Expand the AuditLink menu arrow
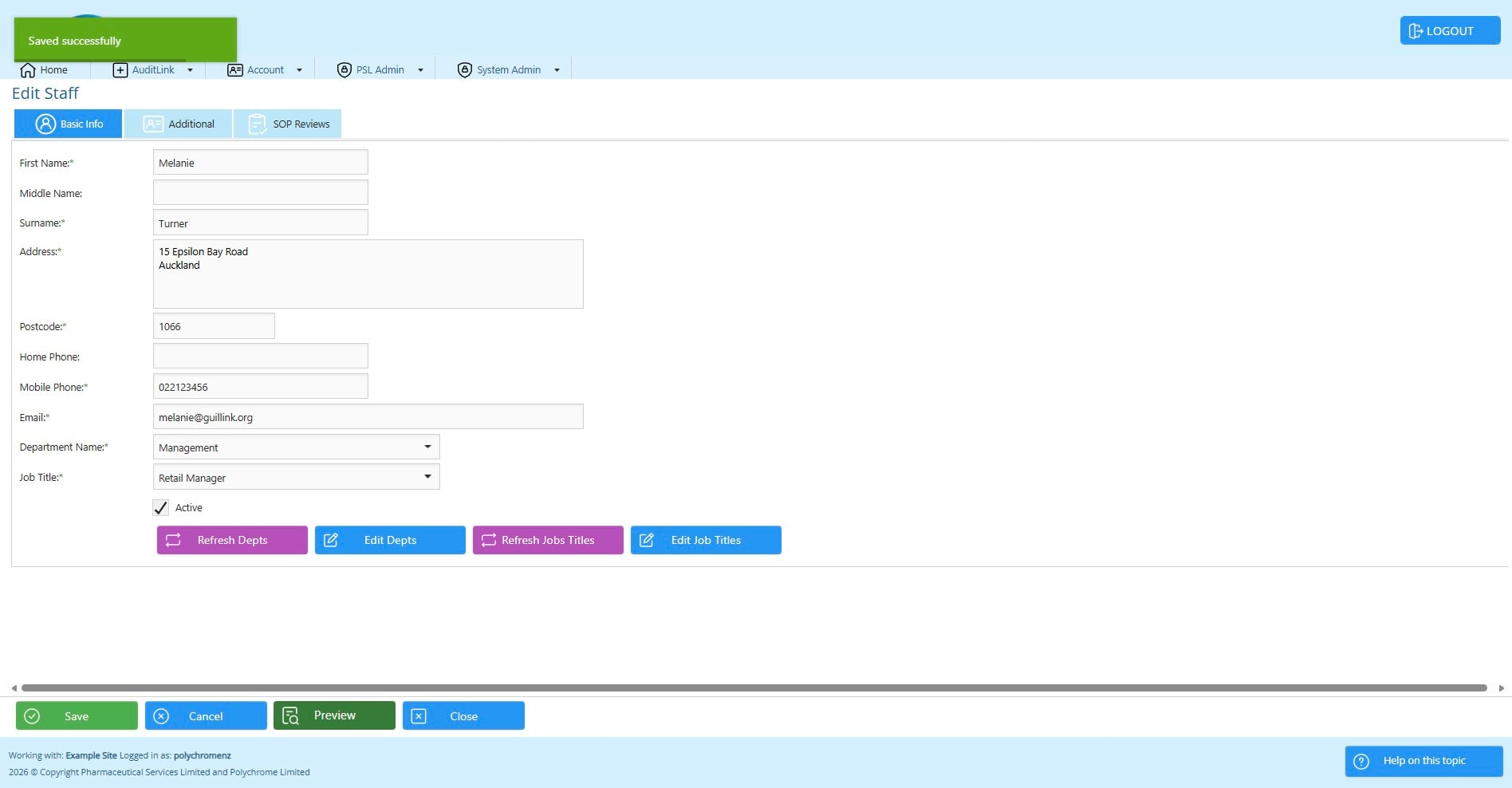The width and height of the screenshot is (1512, 788). click(x=190, y=70)
